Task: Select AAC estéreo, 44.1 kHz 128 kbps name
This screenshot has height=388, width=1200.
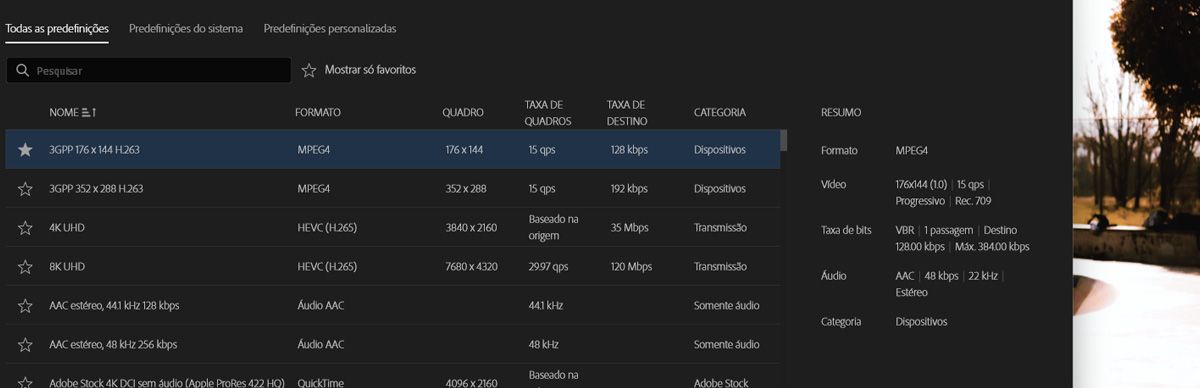Action: click(114, 305)
